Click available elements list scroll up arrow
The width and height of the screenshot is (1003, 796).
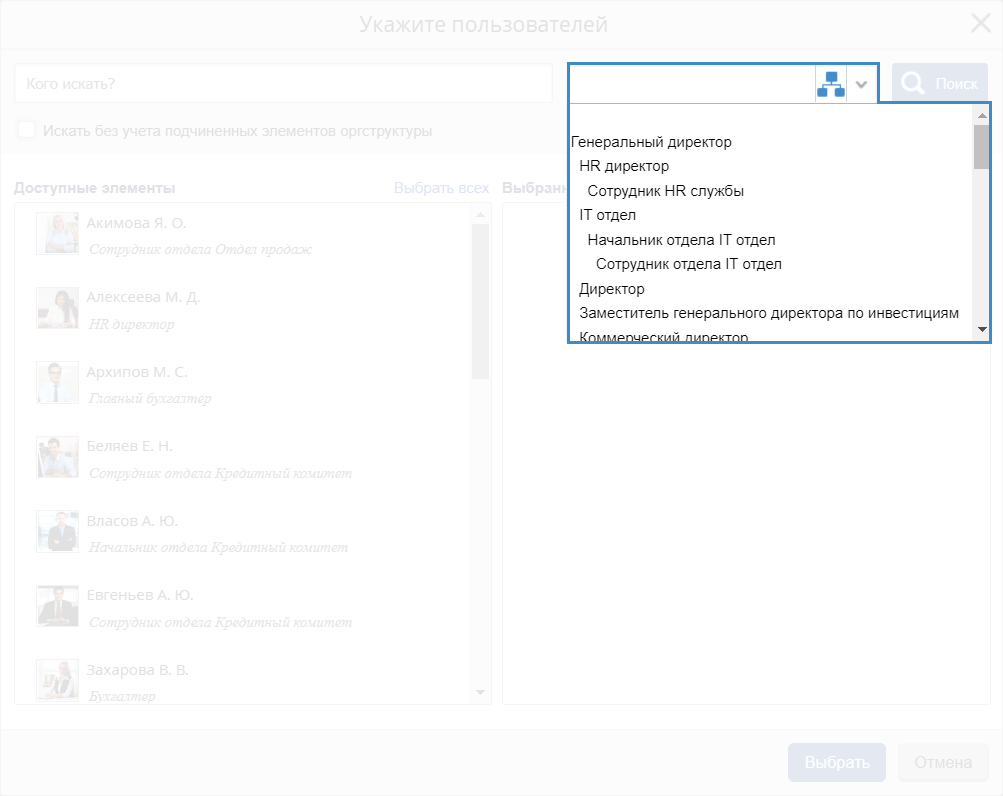(480, 215)
